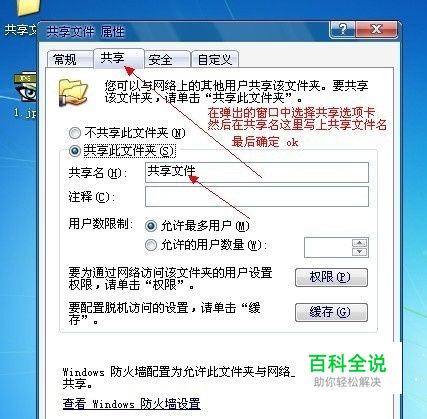The width and height of the screenshot is (427, 419).
Task: Click the 缓存(G) button
Action: click(331, 312)
